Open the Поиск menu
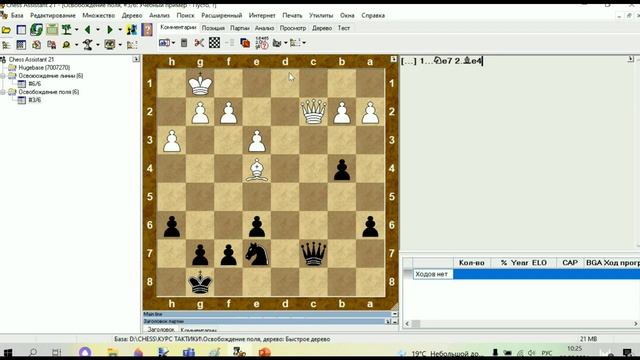 pyautogui.click(x=185, y=15)
